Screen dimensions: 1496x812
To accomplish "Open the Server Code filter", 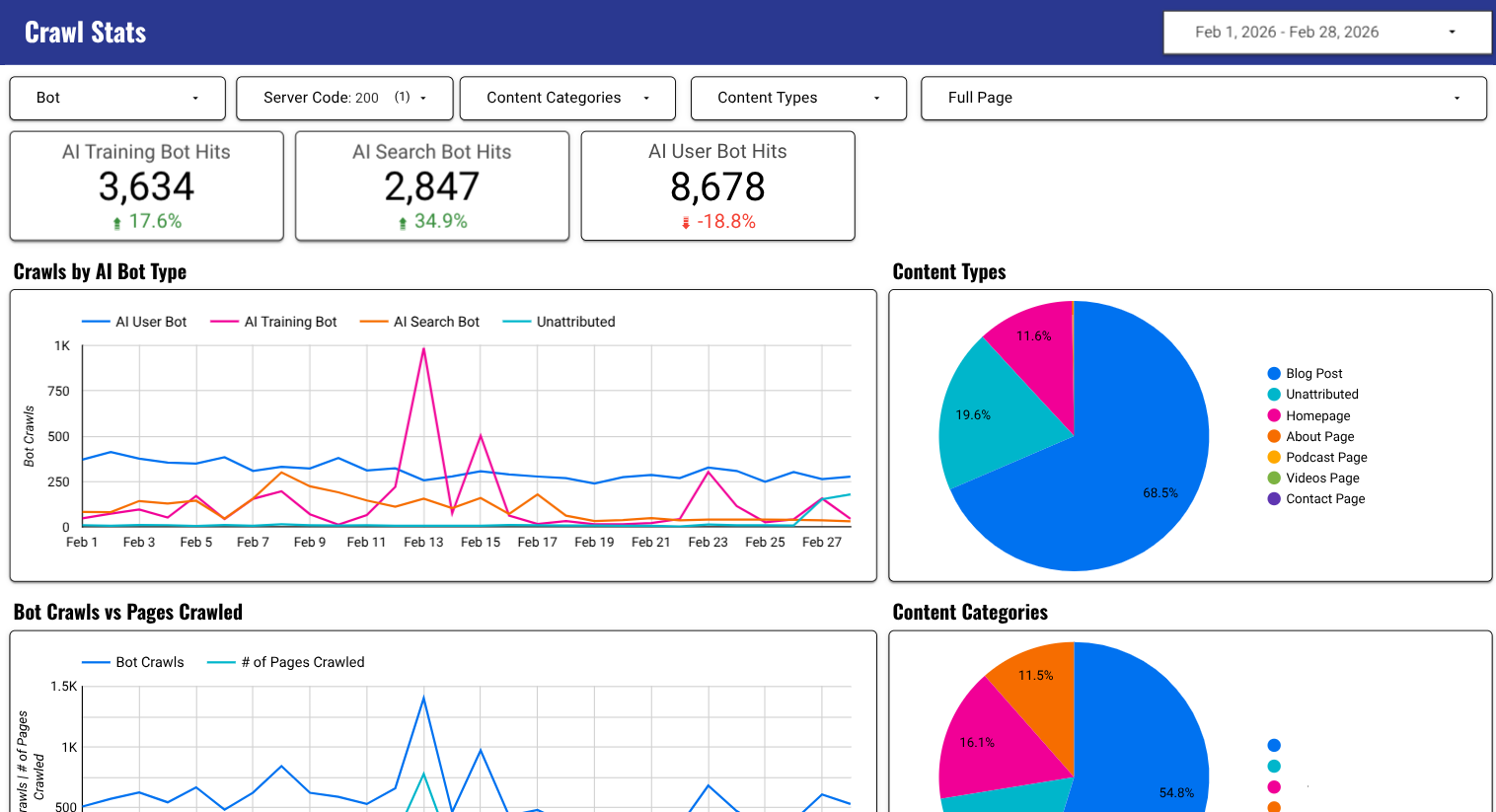I will (343, 98).
